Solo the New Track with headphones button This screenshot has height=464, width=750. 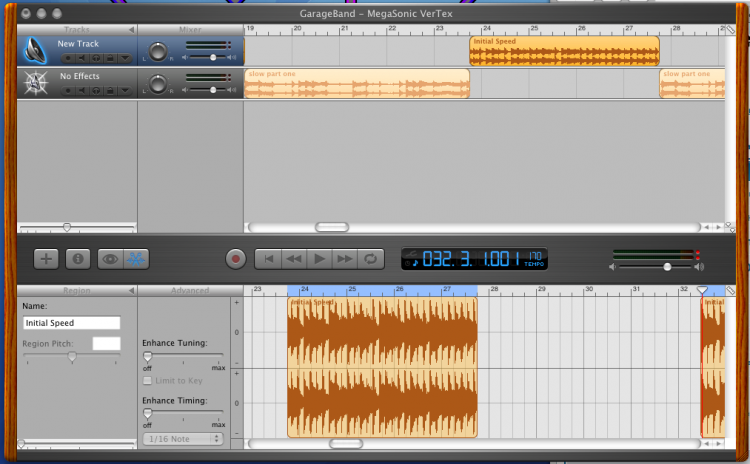[96, 58]
